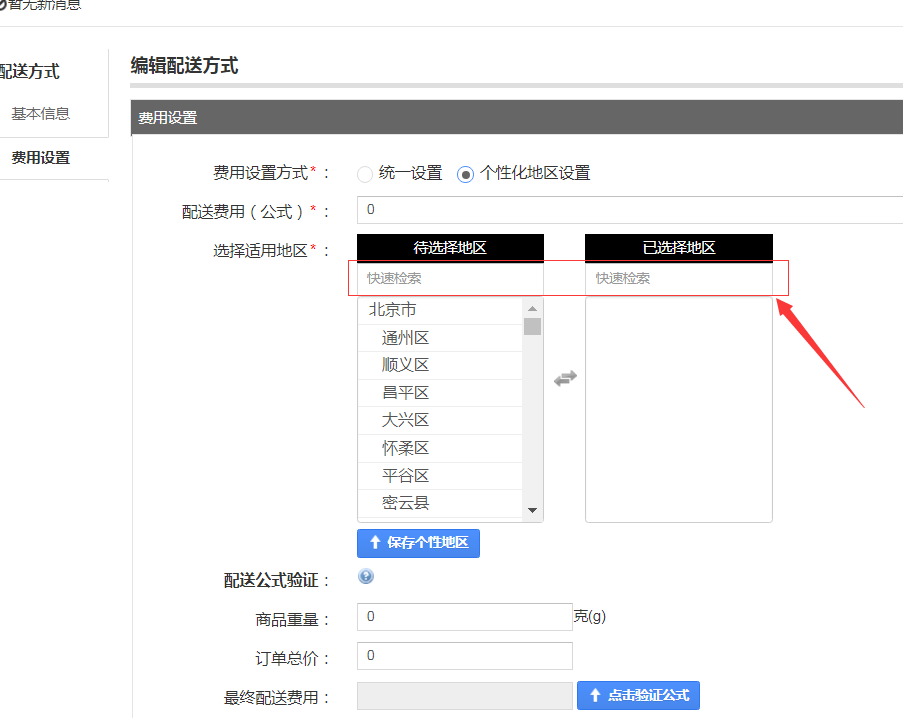Click the 配送费用 formula input field

[630, 210]
